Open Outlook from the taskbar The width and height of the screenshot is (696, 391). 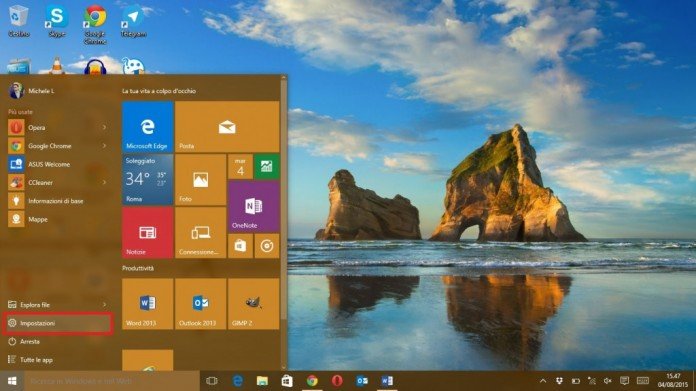coord(362,381)
